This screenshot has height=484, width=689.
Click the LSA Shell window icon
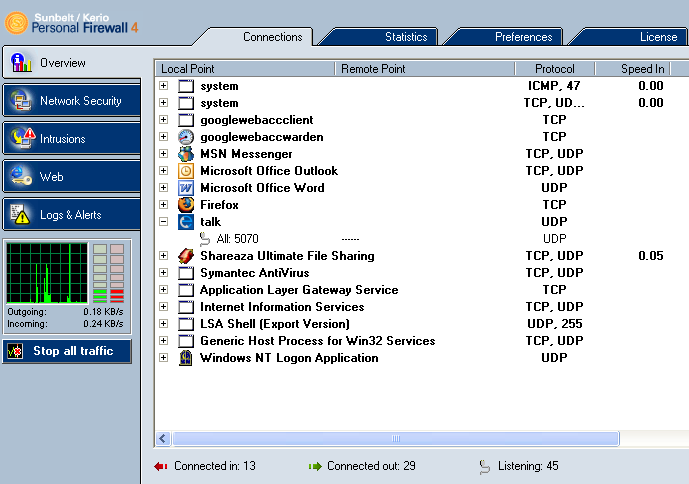pyautogui.click(x=186, y=324)
